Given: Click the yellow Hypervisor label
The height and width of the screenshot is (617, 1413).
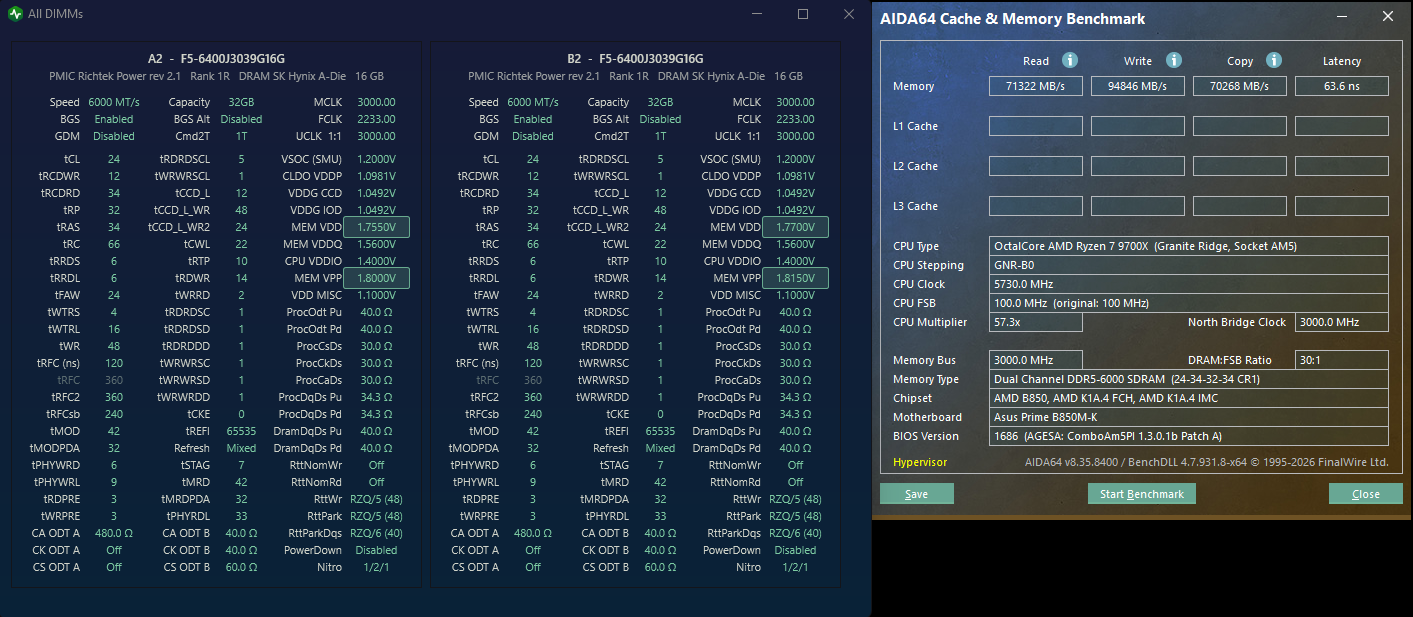Looking at the screenshot, I should [x=920, y=462].
